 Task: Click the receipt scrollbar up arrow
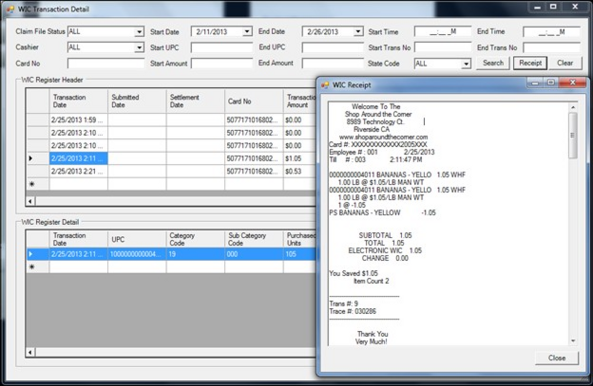click(573, 107)
